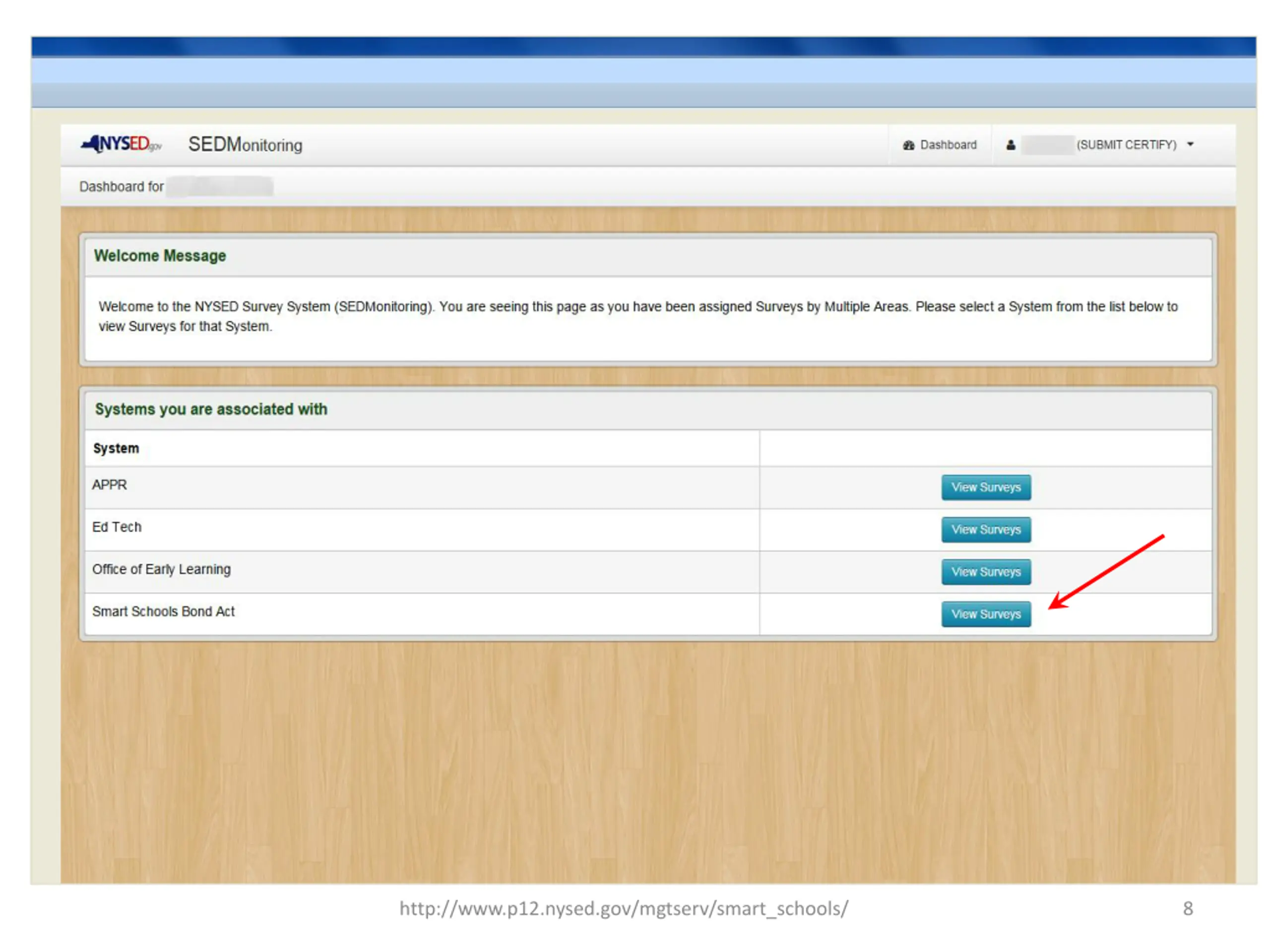Image resolution: width=1270 pixels, height=952 pixels.
Task: Click the smart_schools URL at slide bottom
Action: click(624, 908)
